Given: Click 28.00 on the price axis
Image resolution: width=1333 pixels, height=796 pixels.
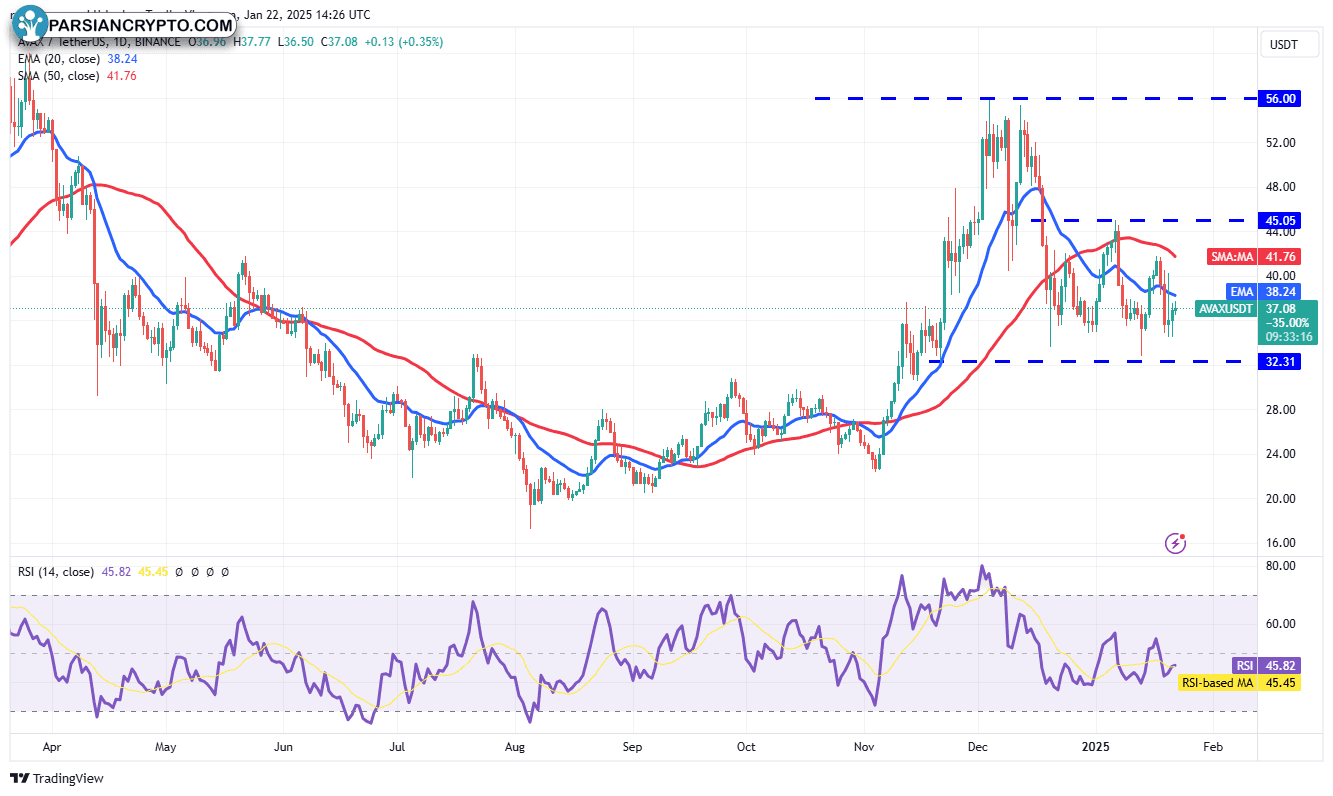Looking at the screenshot, I should 1281,409.
